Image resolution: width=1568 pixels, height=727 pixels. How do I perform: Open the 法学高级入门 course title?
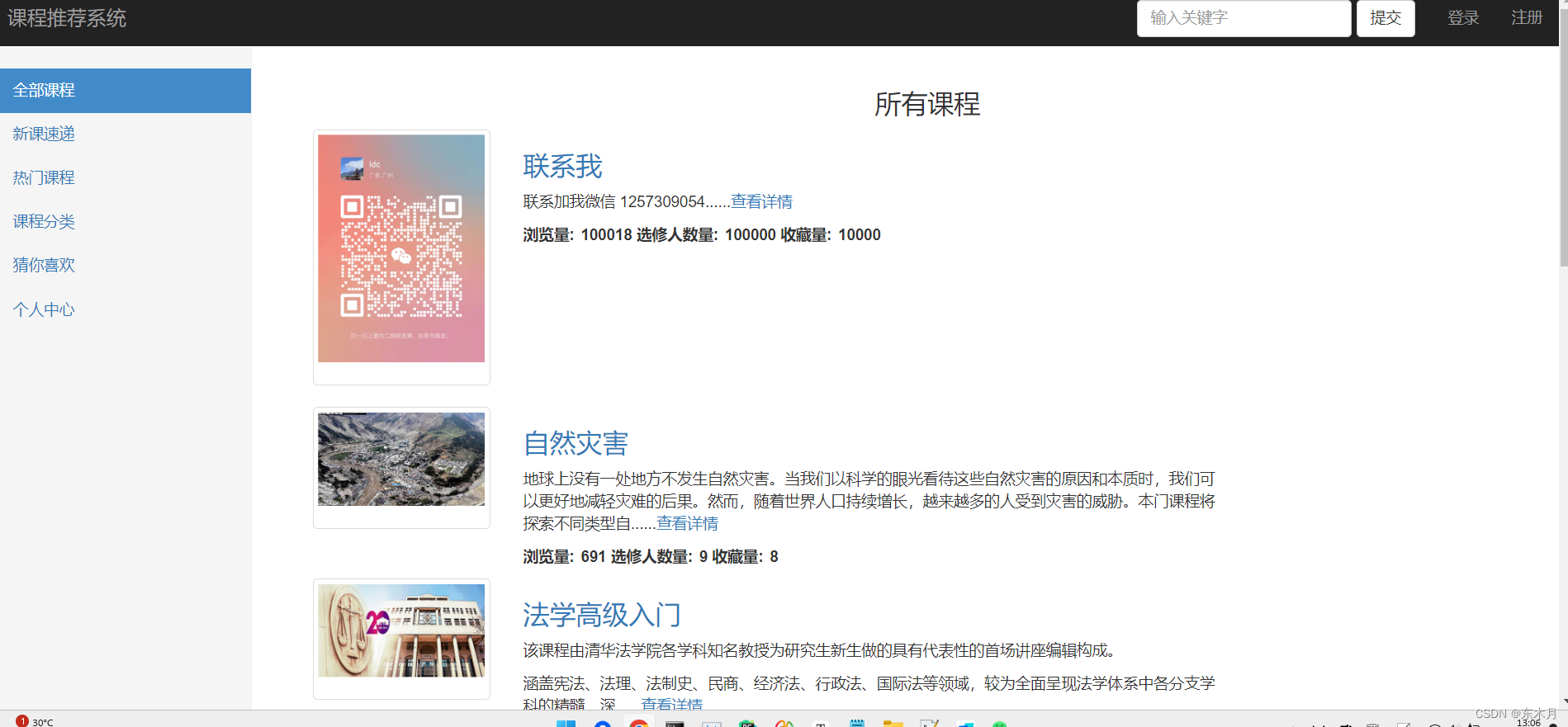click(602, 615)
